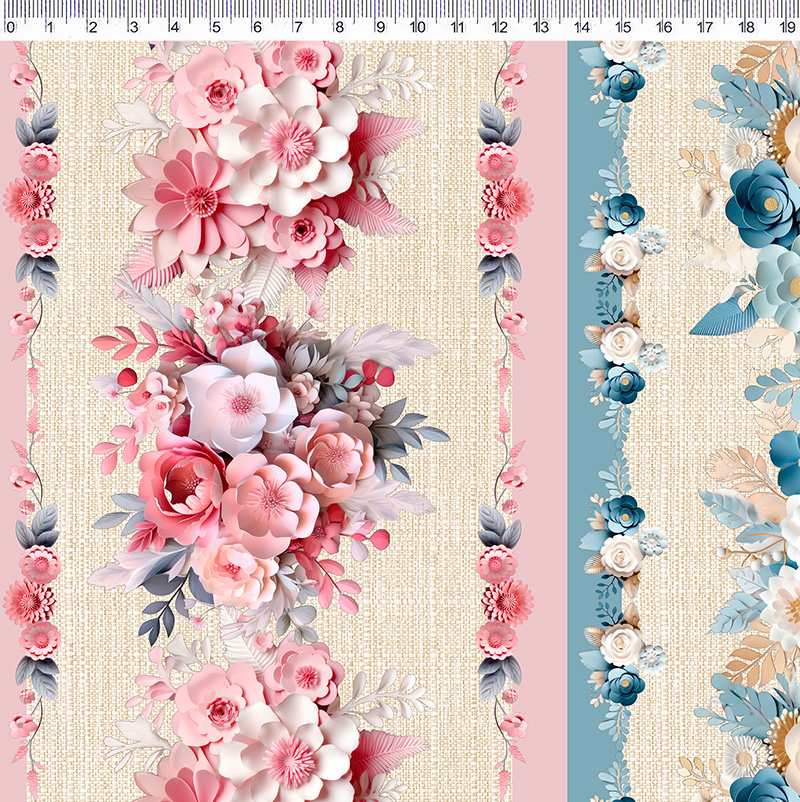Click the 7 mark on the ruler

click(296, 27)
